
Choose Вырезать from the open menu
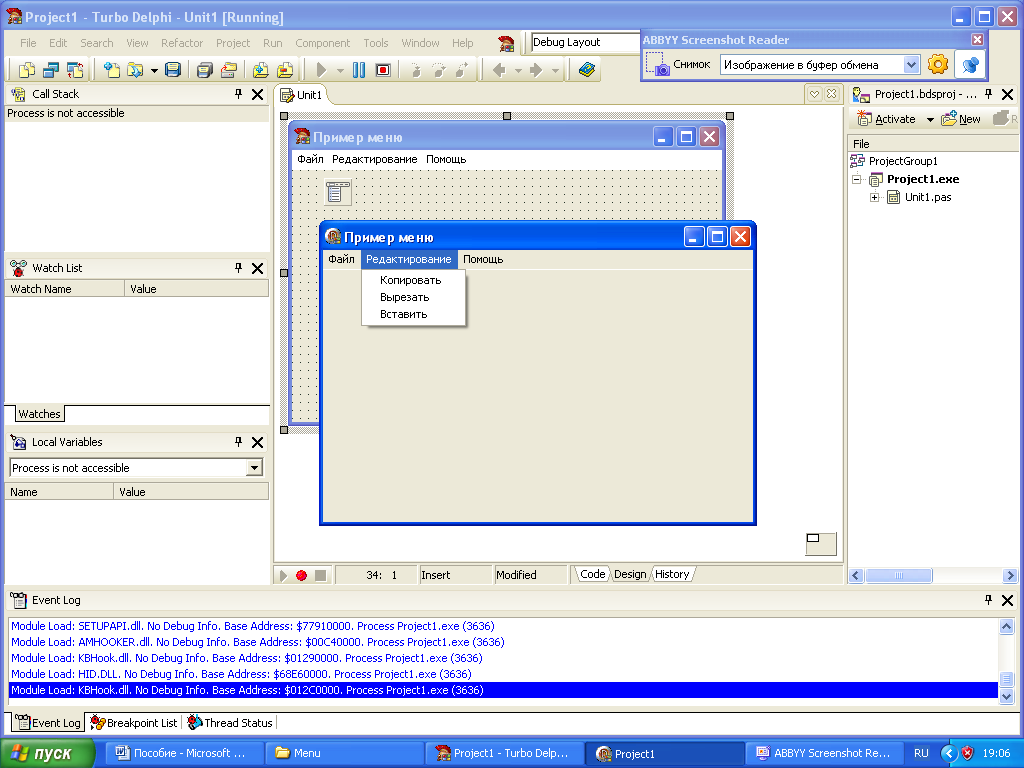point(413,297)
